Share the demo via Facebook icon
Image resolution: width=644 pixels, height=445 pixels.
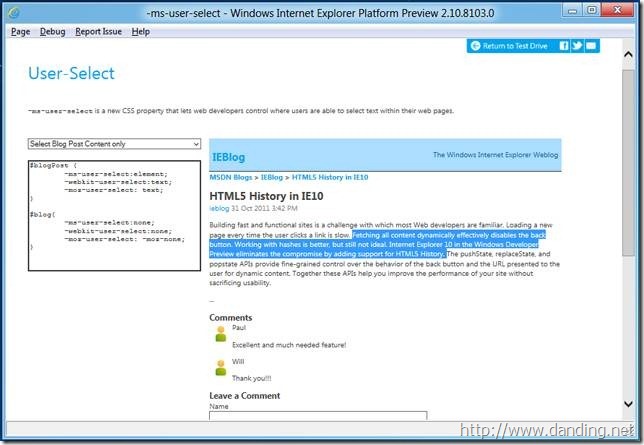(x=564, y=46)
